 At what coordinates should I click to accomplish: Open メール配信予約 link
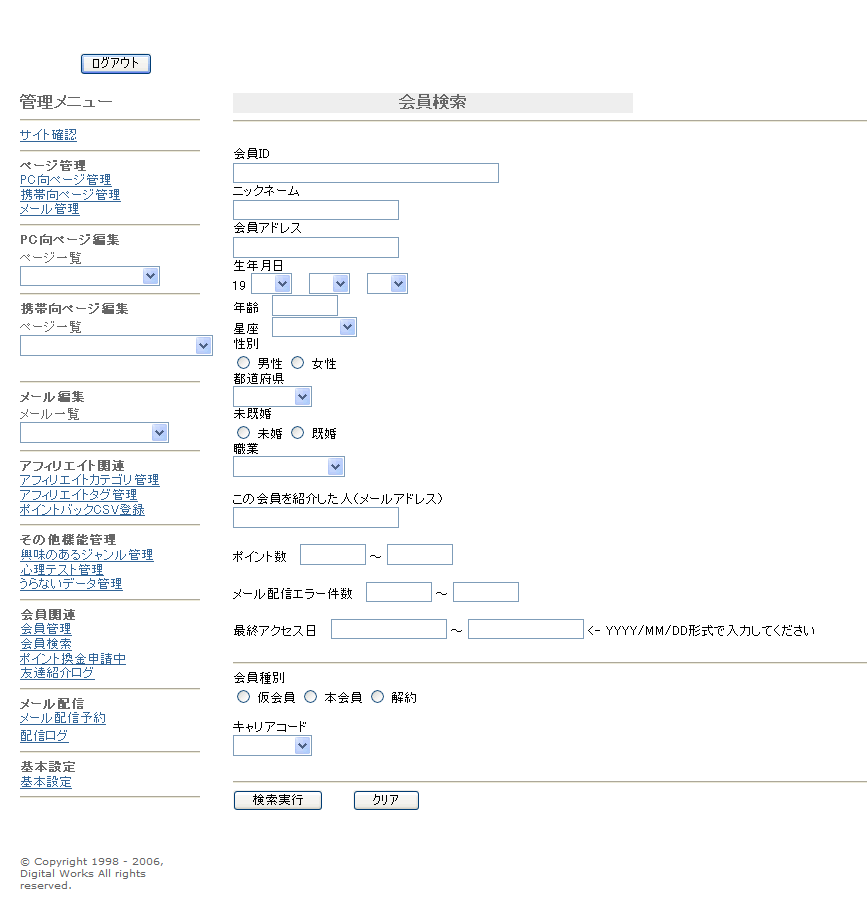pyautogui.click(x=63, y=718)
